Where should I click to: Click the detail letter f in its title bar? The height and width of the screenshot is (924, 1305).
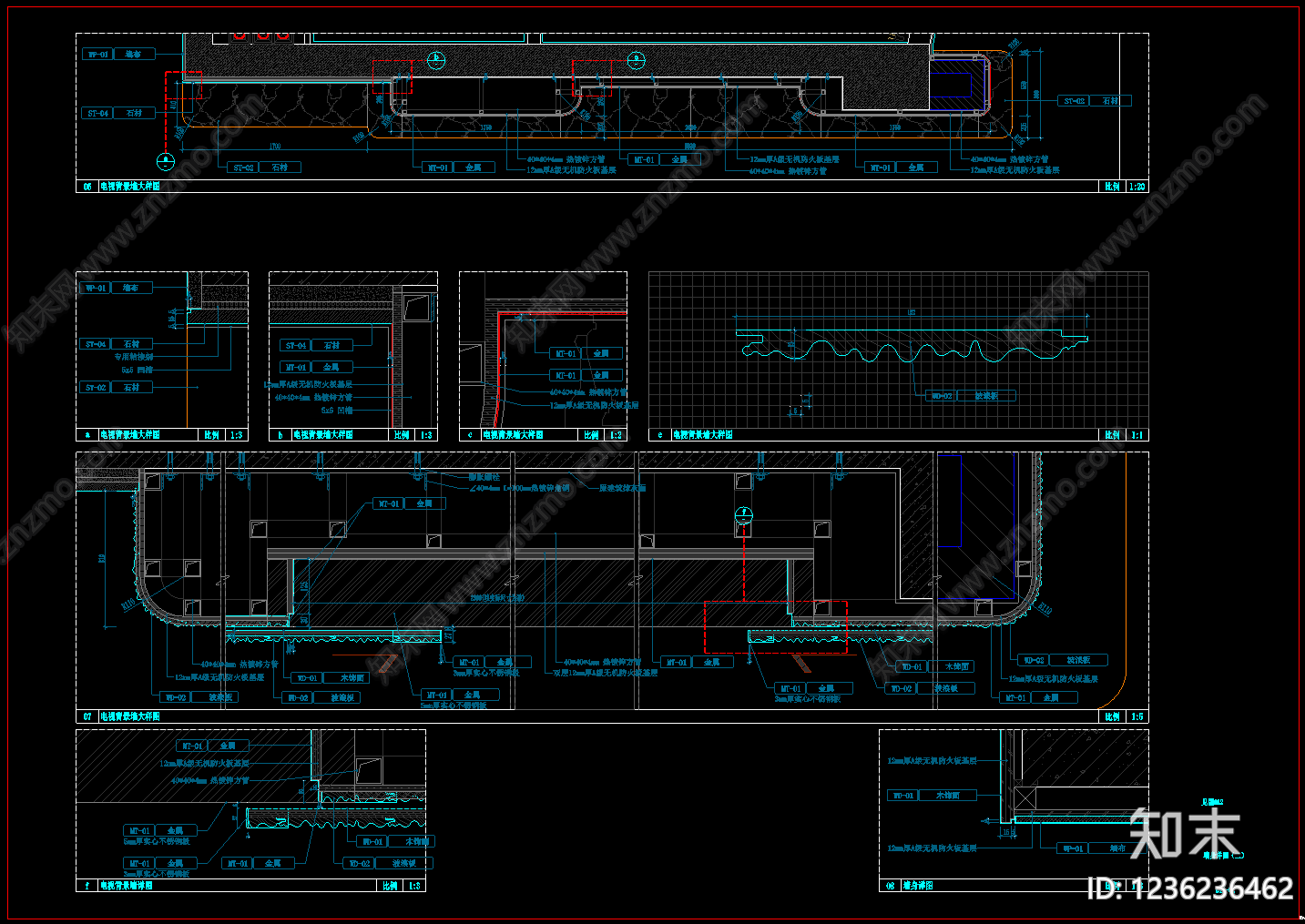click(x=87, y=885)
